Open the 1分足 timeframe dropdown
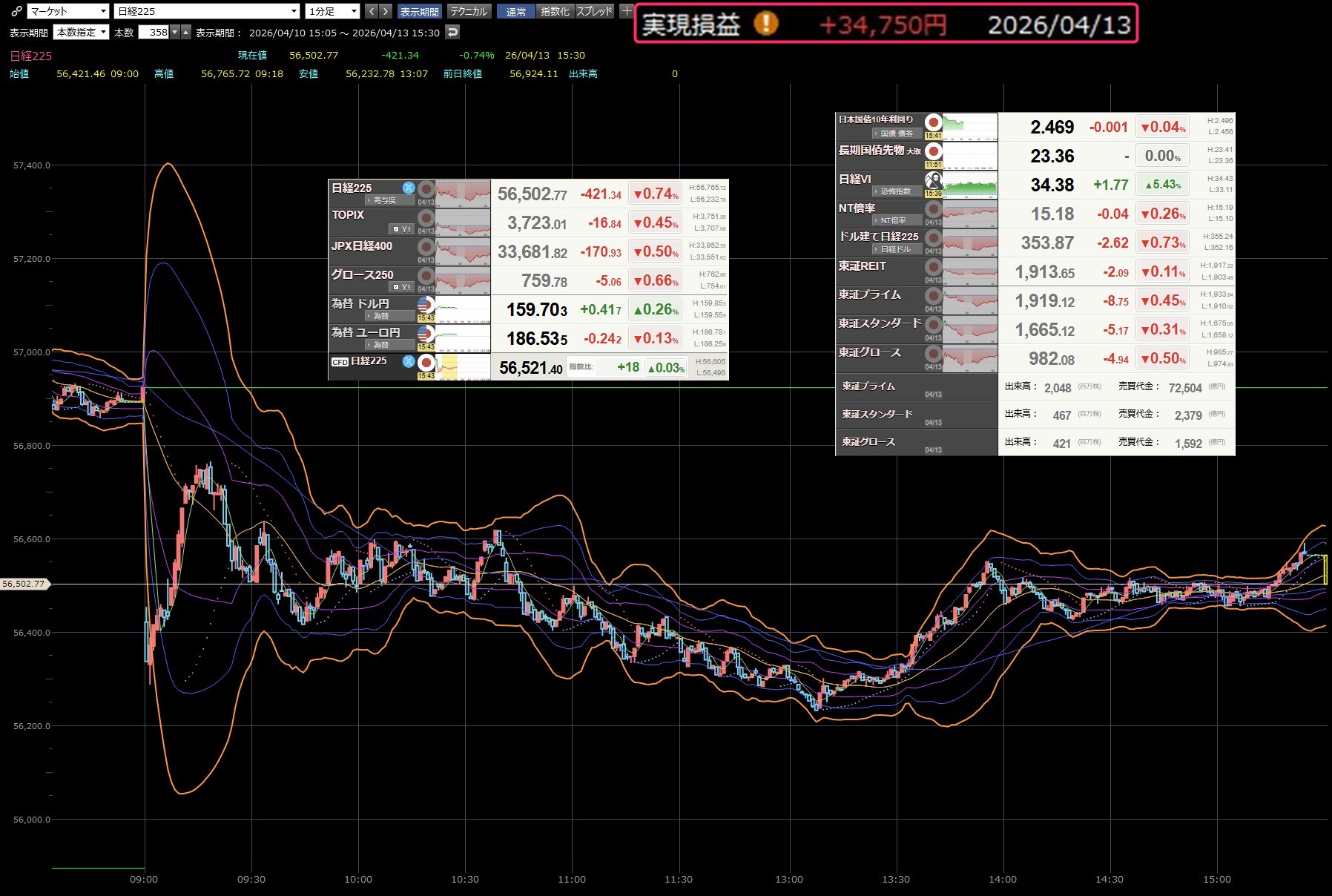 [x=332, y=11]
